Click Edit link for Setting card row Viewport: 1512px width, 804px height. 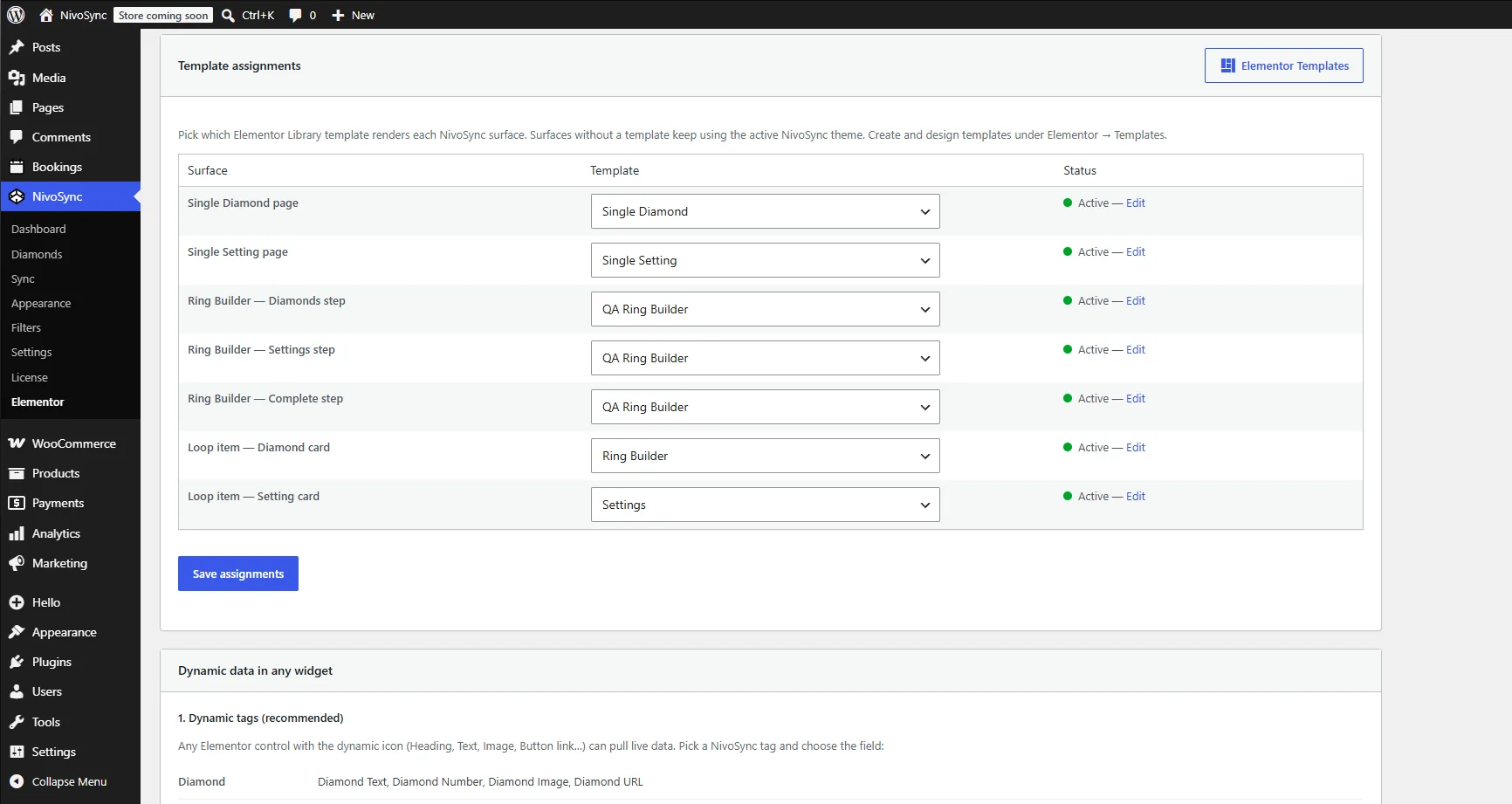coord(1135,496)
